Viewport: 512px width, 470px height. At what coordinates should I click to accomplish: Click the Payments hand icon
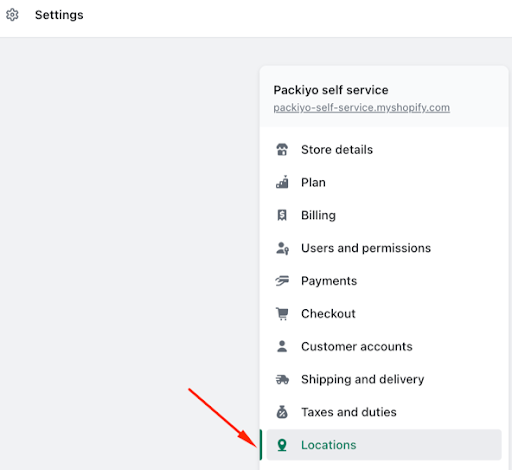coord(282,281)
